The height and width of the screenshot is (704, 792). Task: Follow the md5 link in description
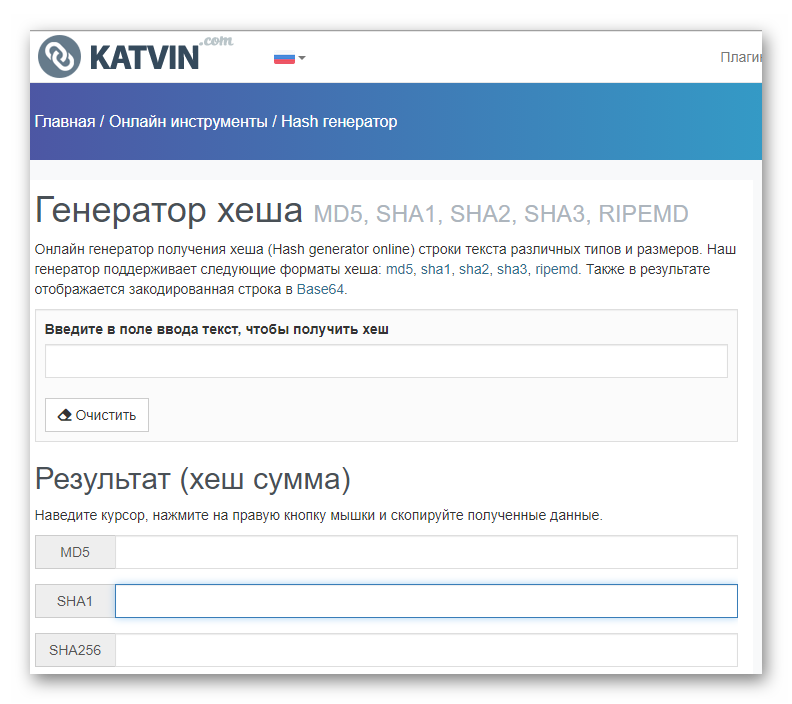click(x=399, y=270)
